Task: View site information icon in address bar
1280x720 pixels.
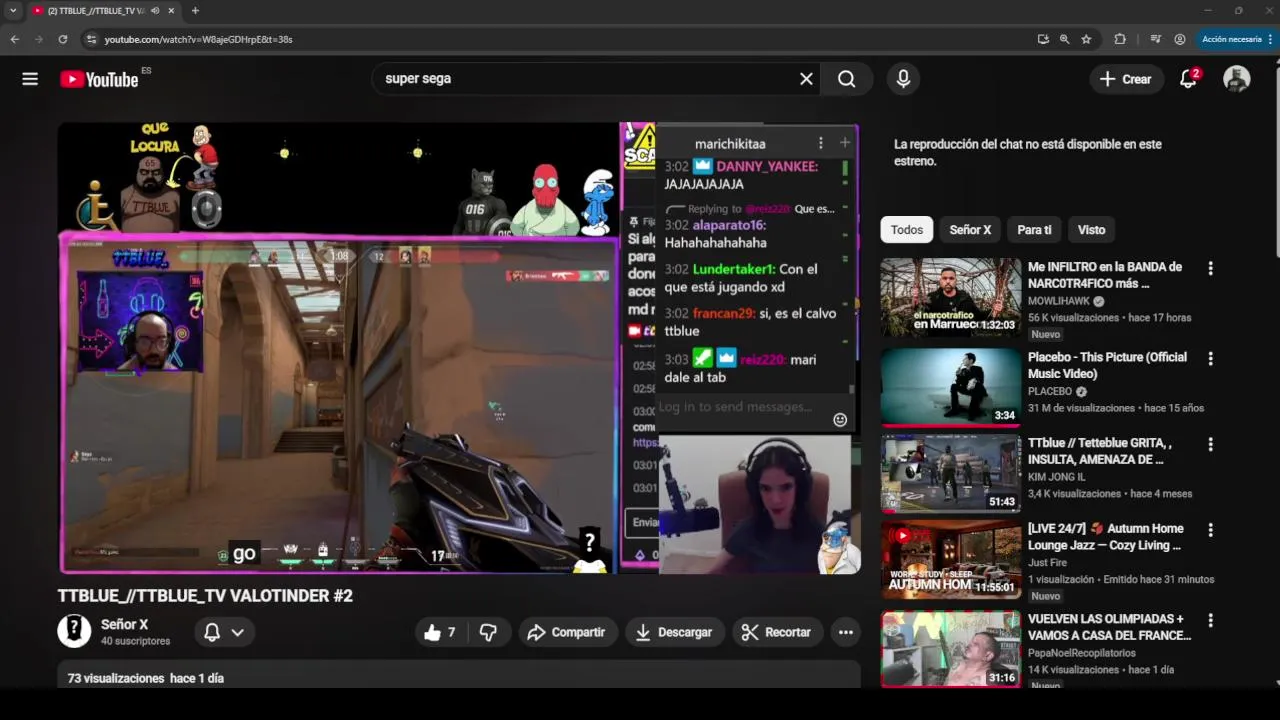Action: 91,39
